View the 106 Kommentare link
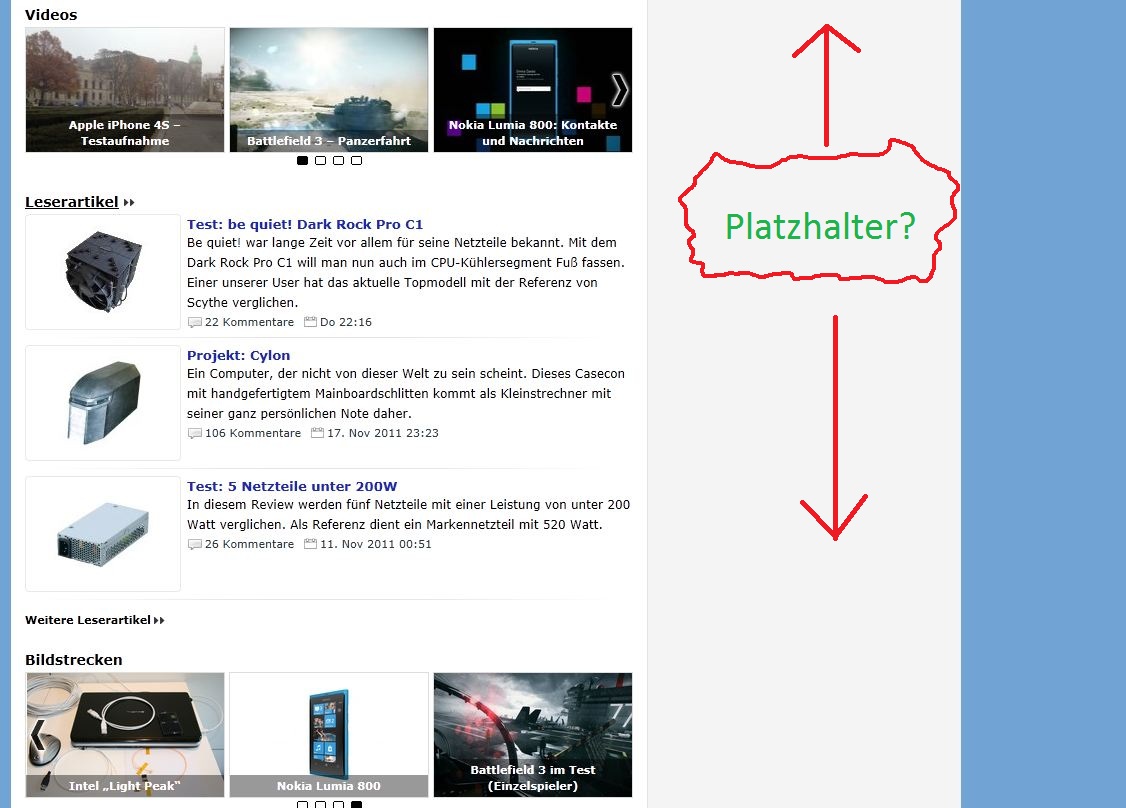The width and height of the screenshot is (1126, 808). (x=253, y=433)
